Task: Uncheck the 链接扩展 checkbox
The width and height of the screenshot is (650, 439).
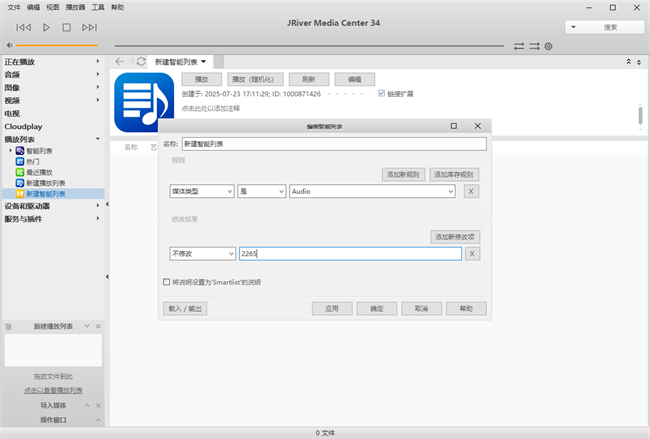Action: pos(381,93)
